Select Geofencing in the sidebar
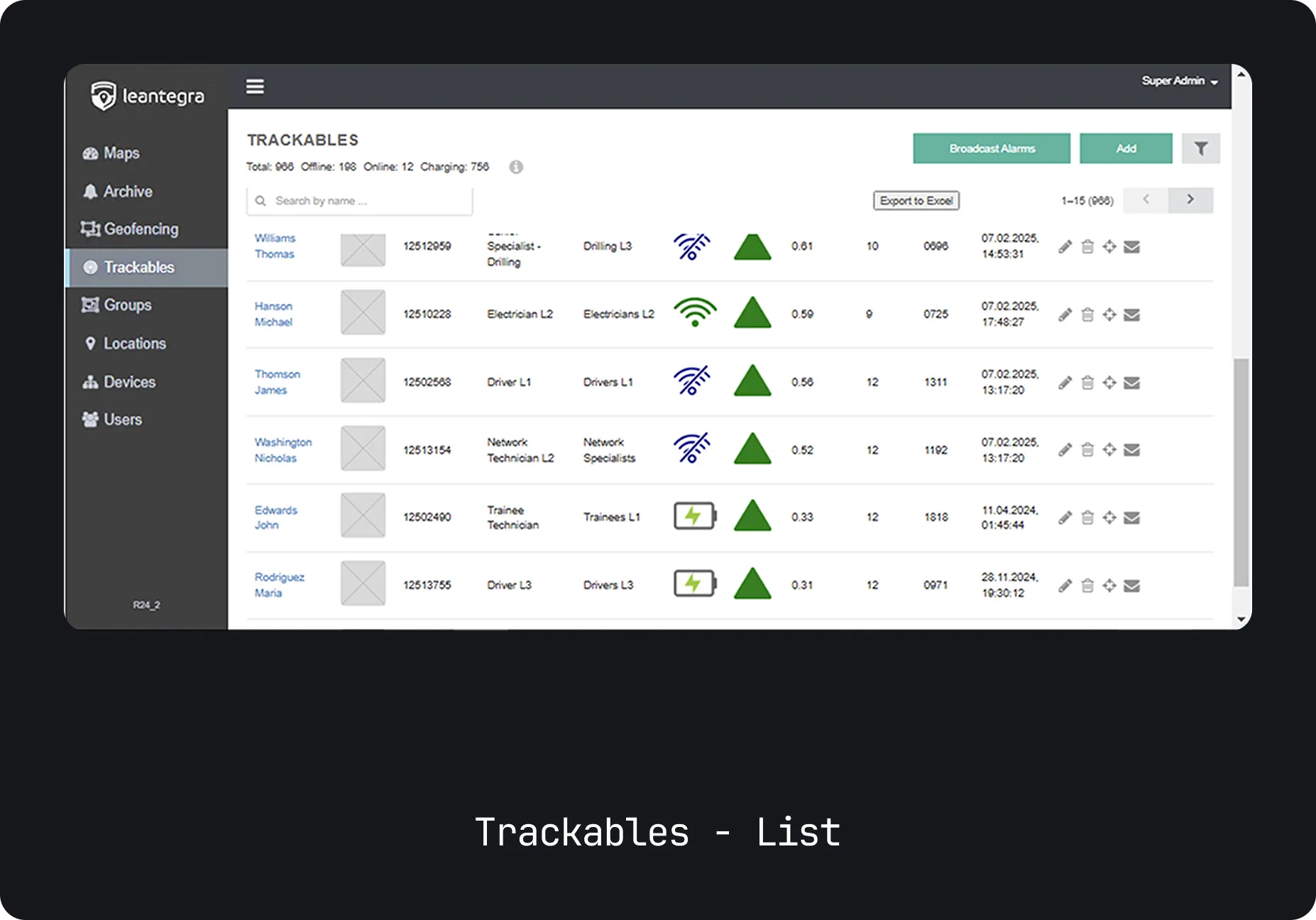Viewport: 1316px width, 920px height. [x=141, y=229]
